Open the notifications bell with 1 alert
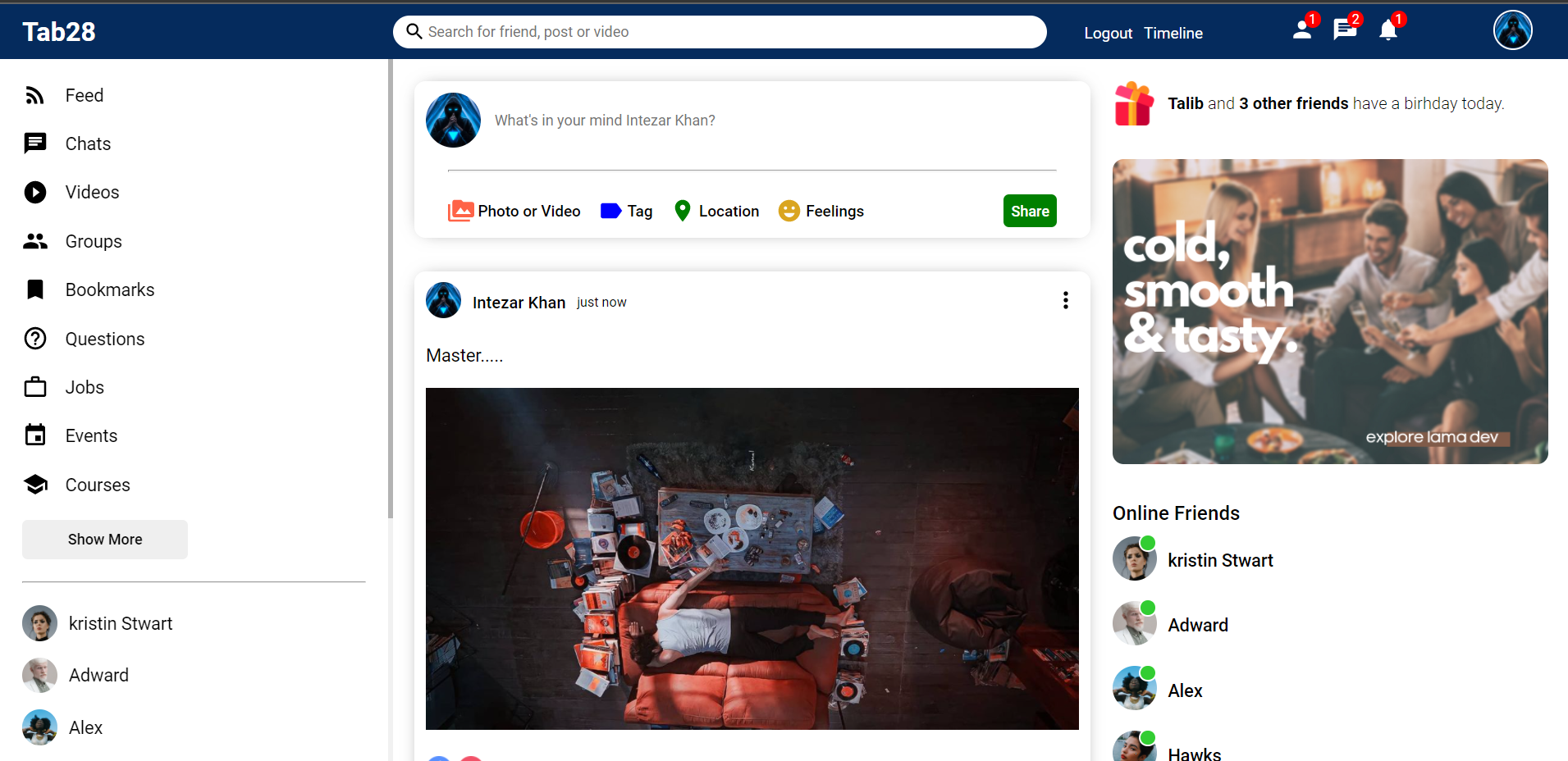This screenshot has width=1568, height=761. [1387, 31]
